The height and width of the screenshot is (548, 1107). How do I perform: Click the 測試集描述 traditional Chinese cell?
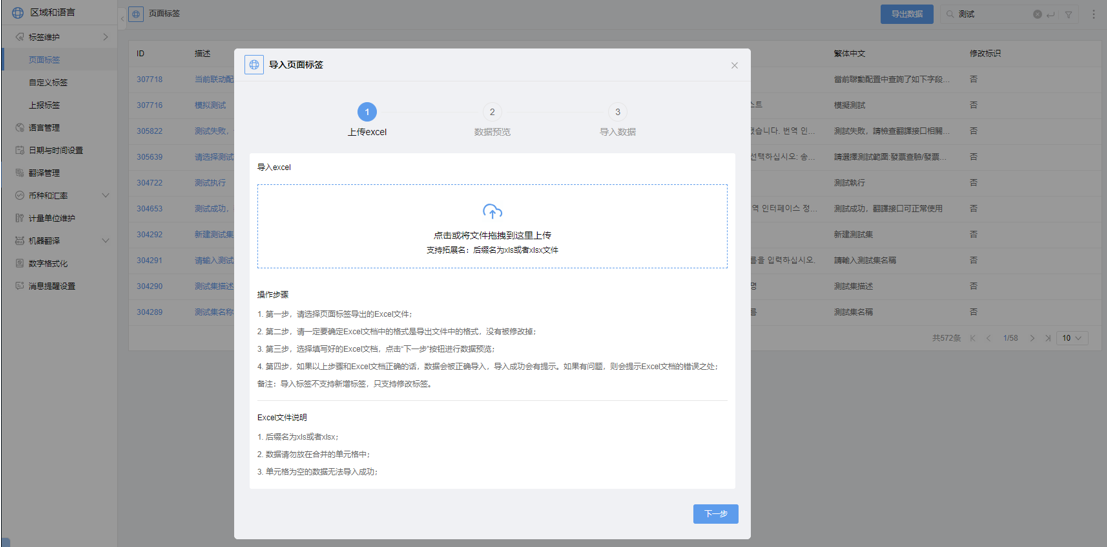854,286
